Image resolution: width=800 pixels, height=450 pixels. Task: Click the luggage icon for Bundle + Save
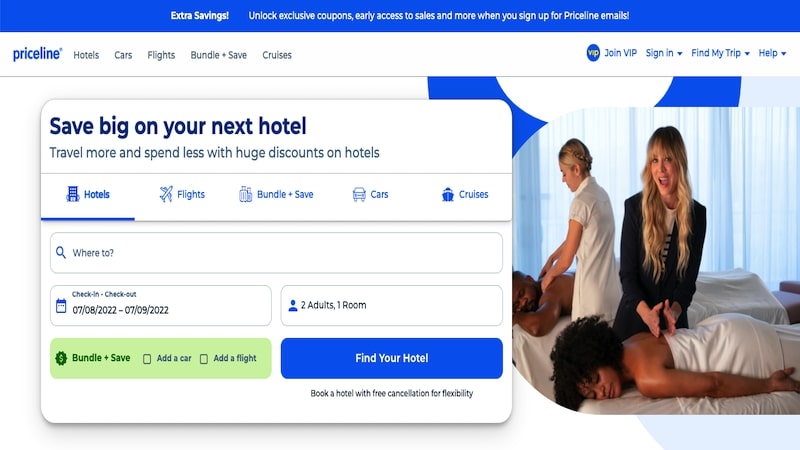pos(245,194)
